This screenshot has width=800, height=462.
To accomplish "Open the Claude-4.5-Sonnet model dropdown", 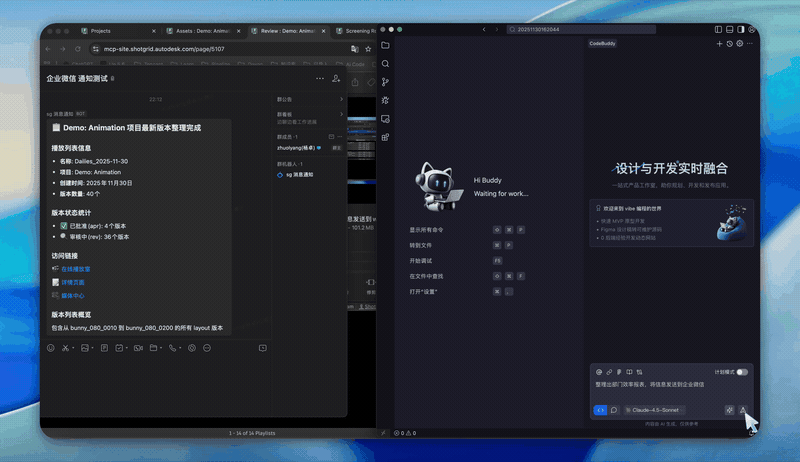I will pyautogui.click(x=654, y=410).
